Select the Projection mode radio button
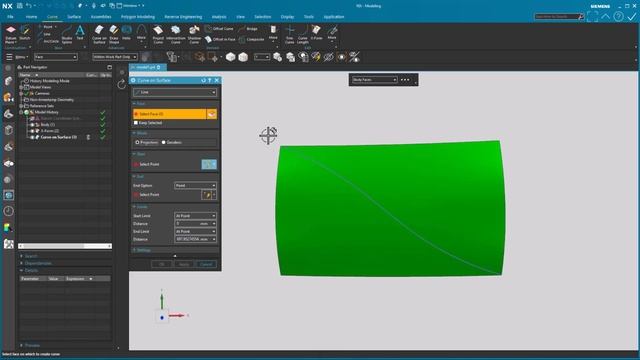Viewport: 640px width, 360px height. coord(138,142)
